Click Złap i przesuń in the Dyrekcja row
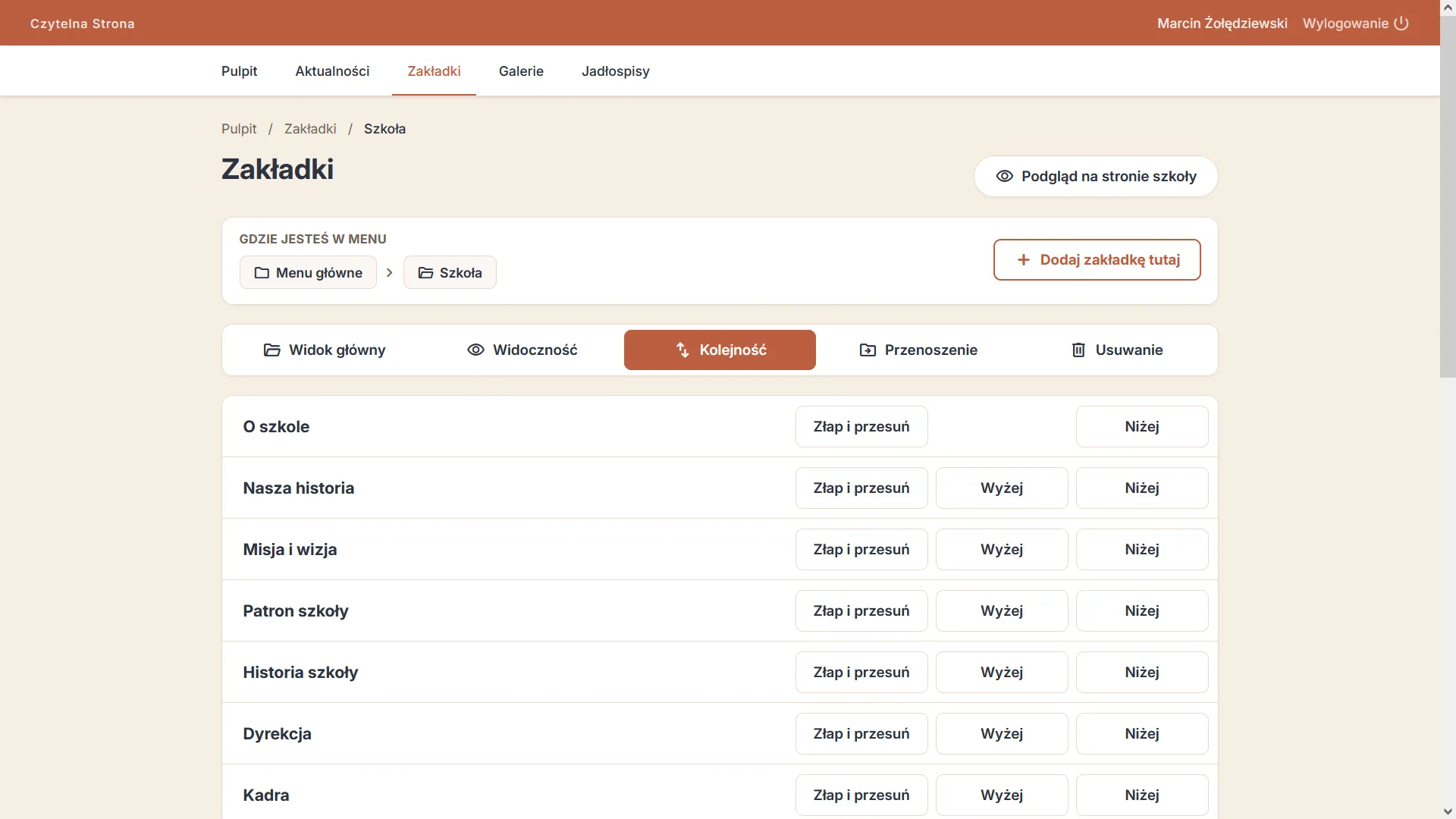This screenshot has width=1456, height=819. tap(861, 733)
